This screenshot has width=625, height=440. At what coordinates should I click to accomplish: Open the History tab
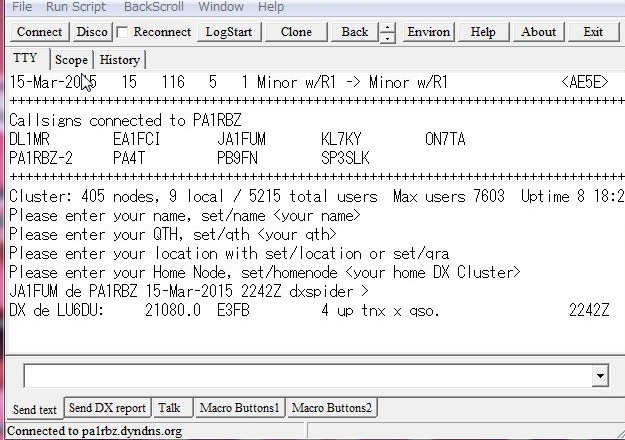click(120, 60)
